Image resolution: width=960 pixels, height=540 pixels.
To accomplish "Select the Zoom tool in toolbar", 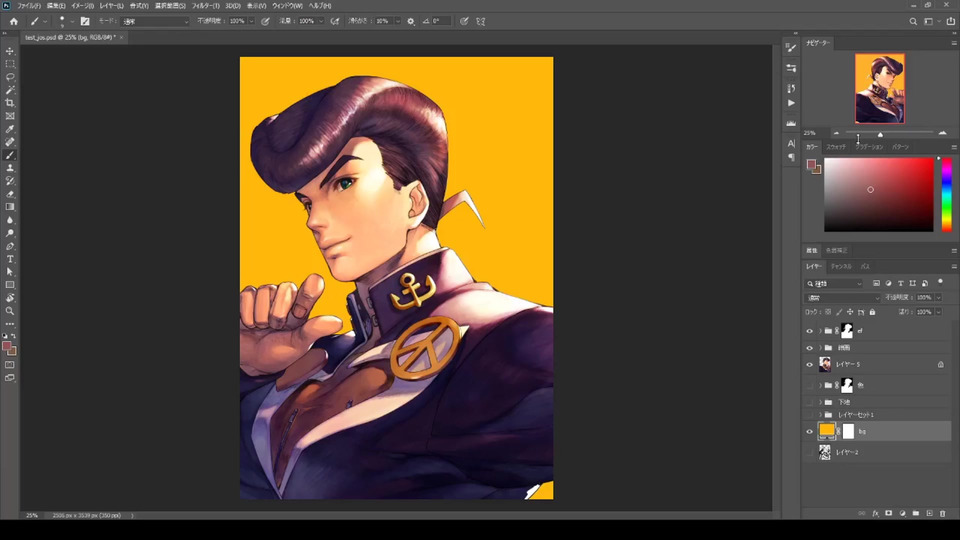I will click(x=10, y=311).
